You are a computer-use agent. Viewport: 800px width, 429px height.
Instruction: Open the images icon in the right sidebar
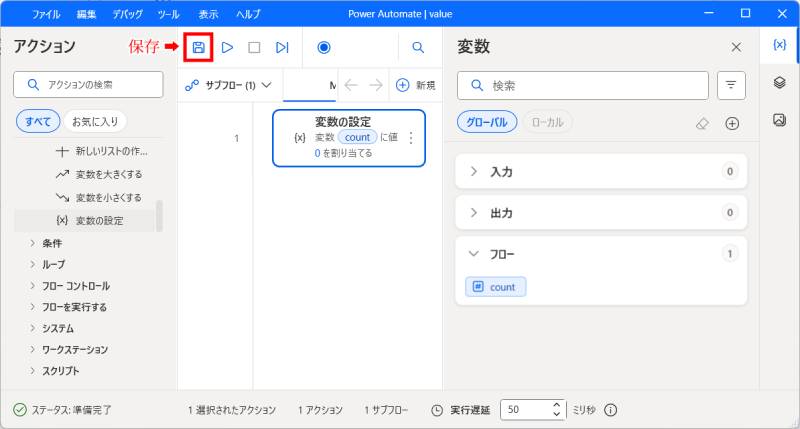coord(779,120)
